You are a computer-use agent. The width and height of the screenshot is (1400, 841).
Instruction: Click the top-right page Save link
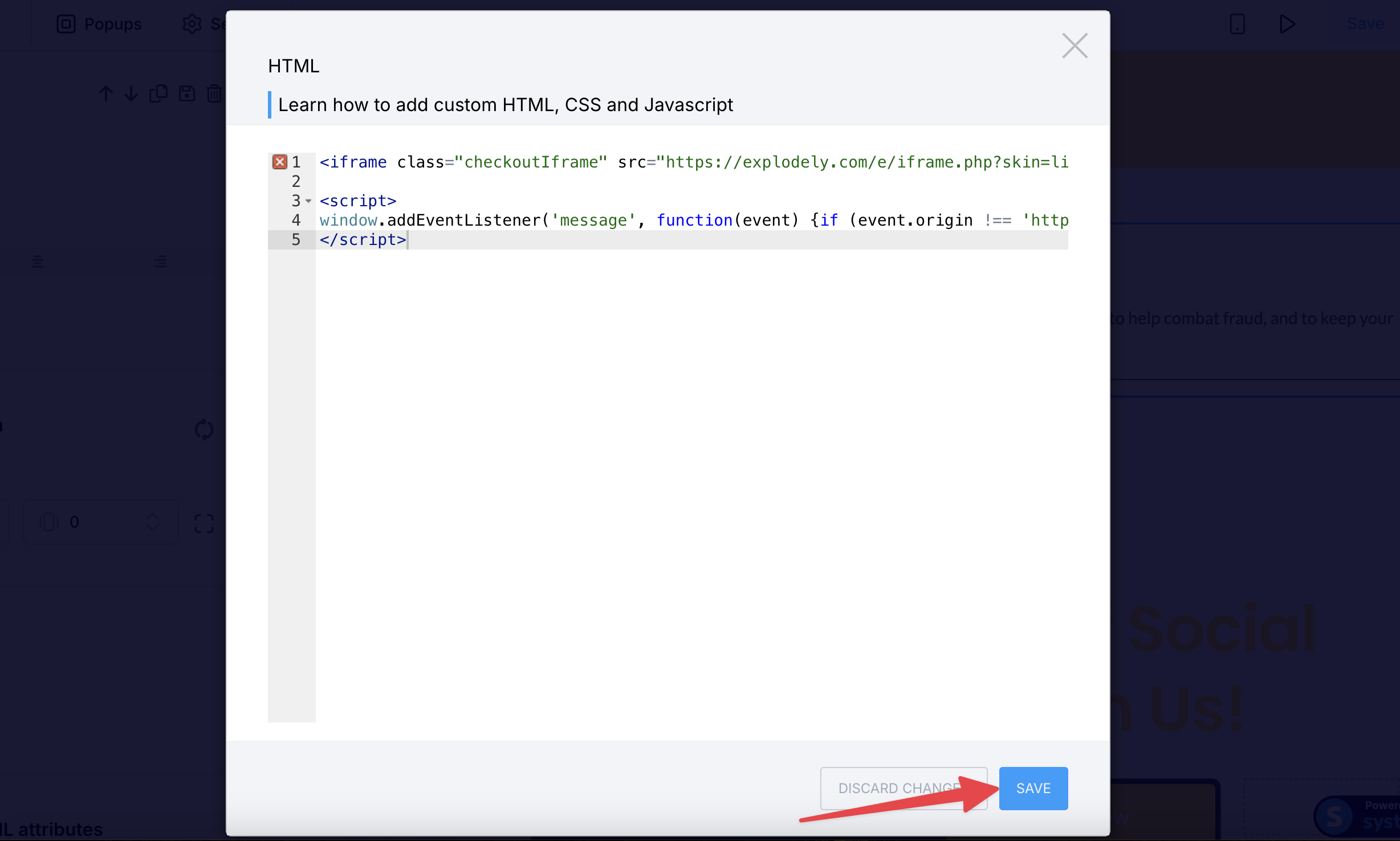1365,24
